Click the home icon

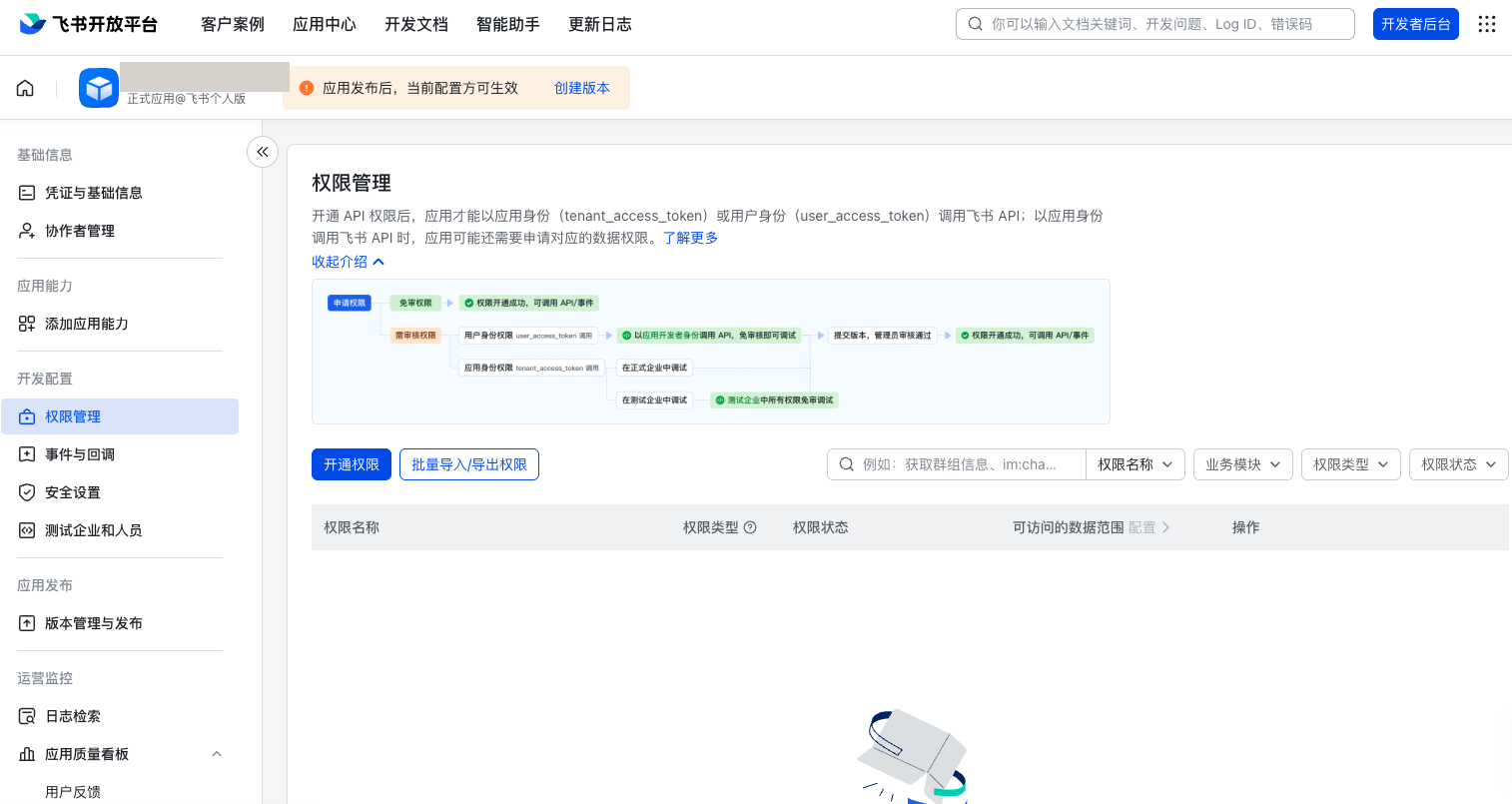[x=25, y=88]
